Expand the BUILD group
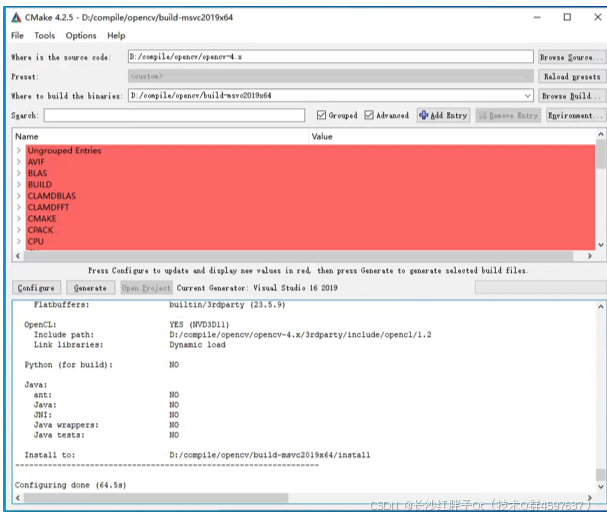 pyautogui.click(x=18, y=185)
